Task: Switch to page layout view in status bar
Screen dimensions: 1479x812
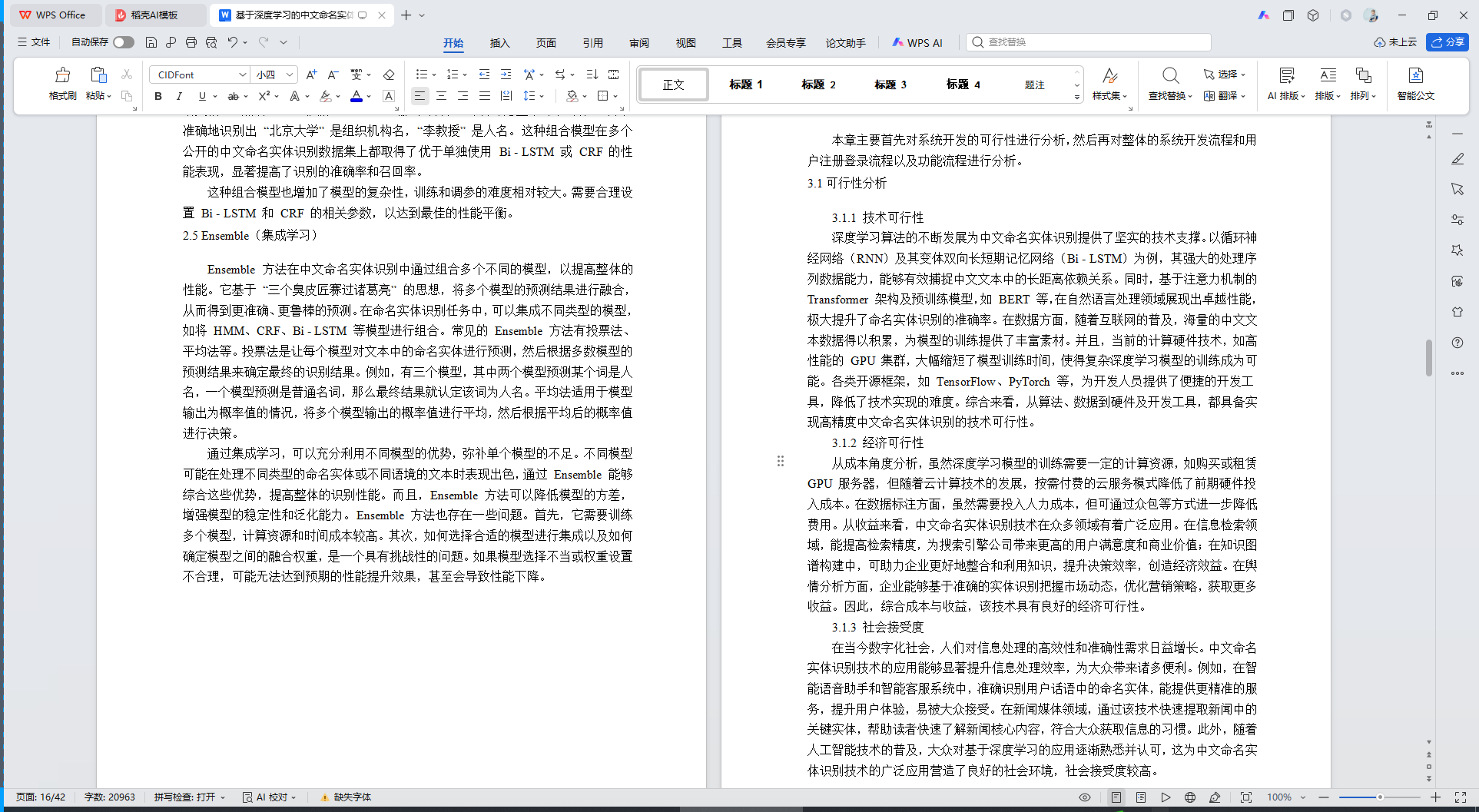Action: [x=1116, y=797]
